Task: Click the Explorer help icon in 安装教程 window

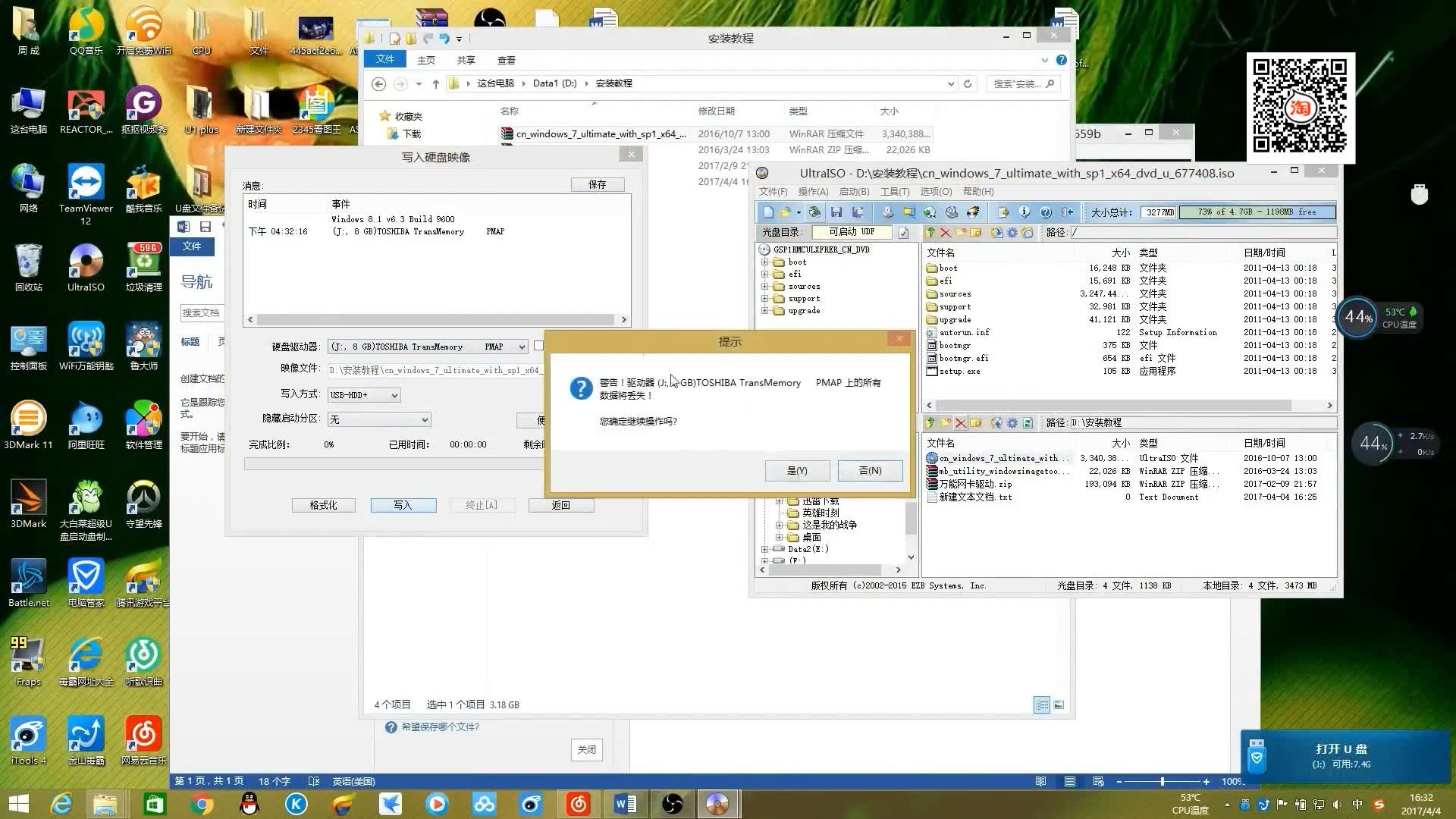Action: [1061, 60]
